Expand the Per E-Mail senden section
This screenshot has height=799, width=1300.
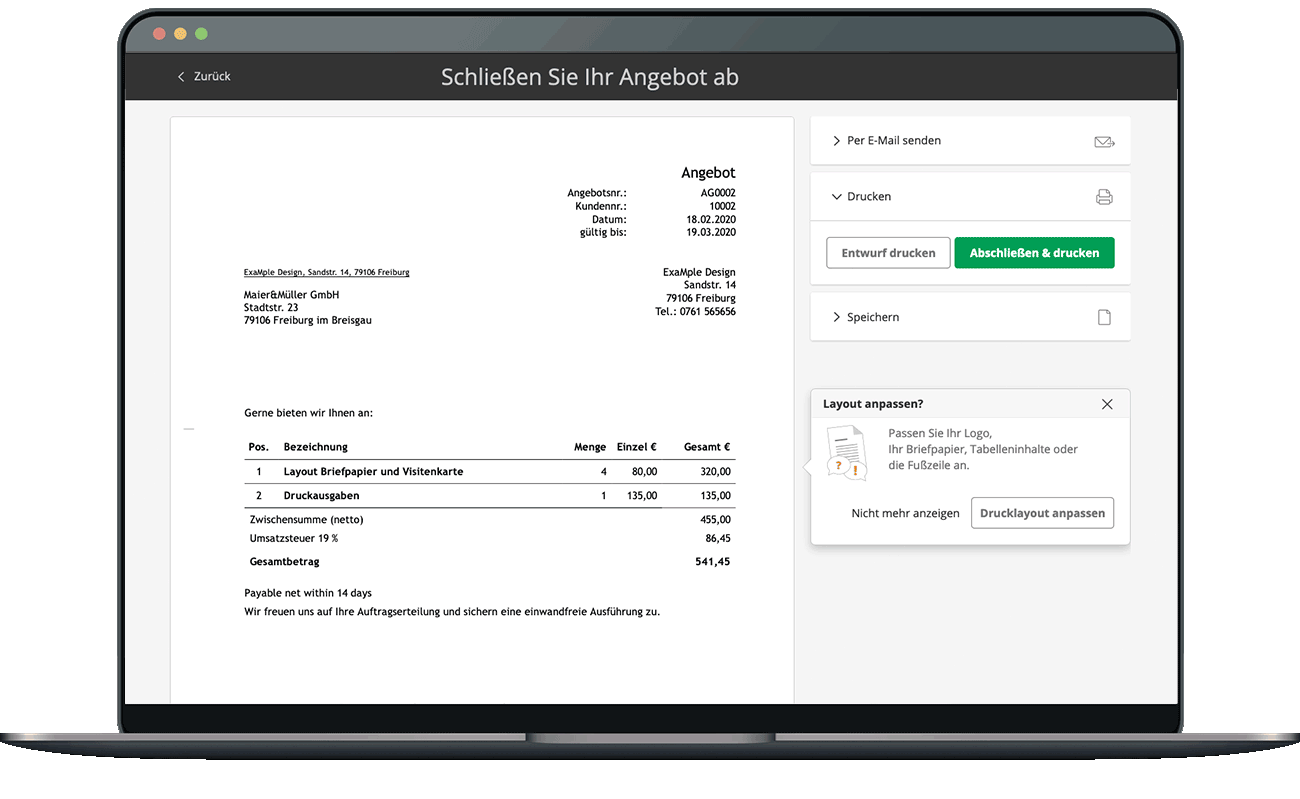pyautogui.click(x=893, y=141)
